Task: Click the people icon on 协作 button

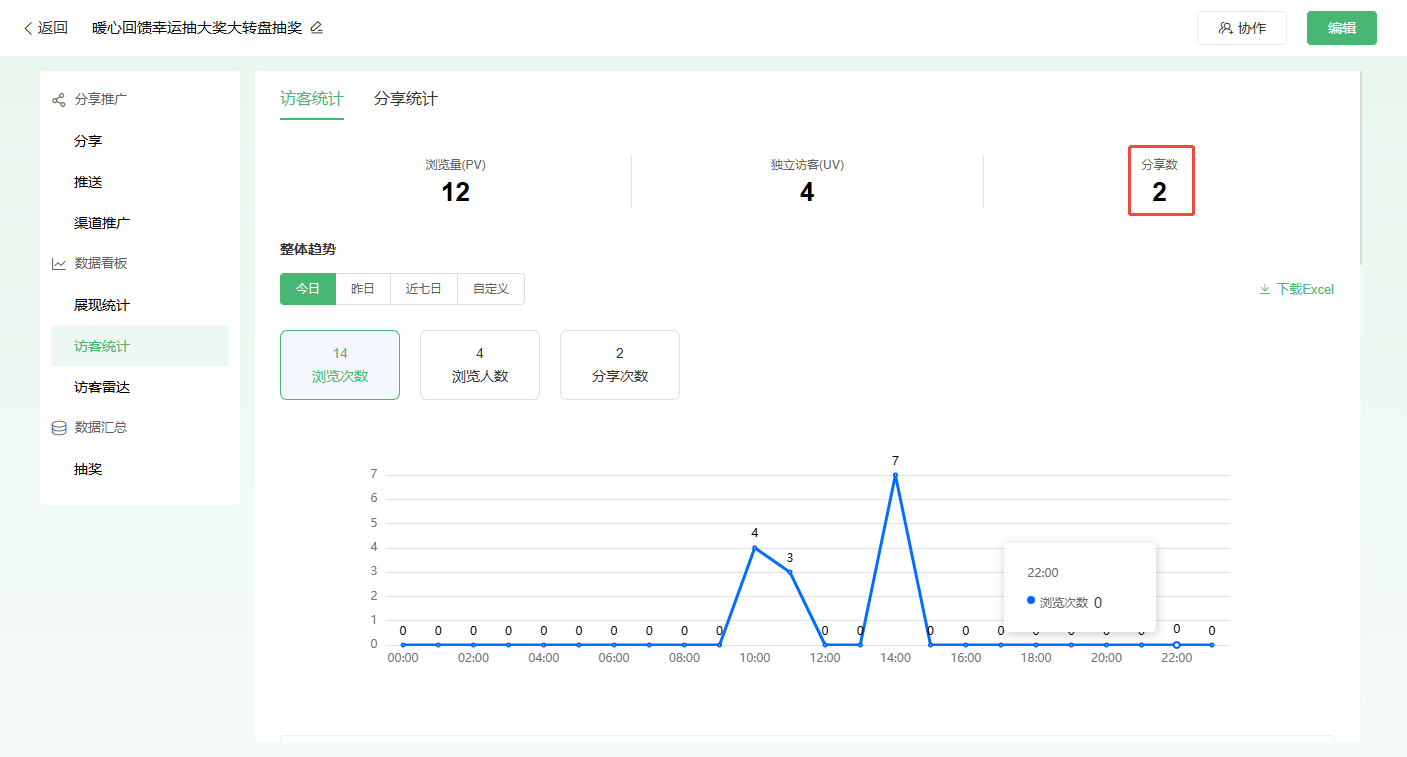Action: [1225, 28]
